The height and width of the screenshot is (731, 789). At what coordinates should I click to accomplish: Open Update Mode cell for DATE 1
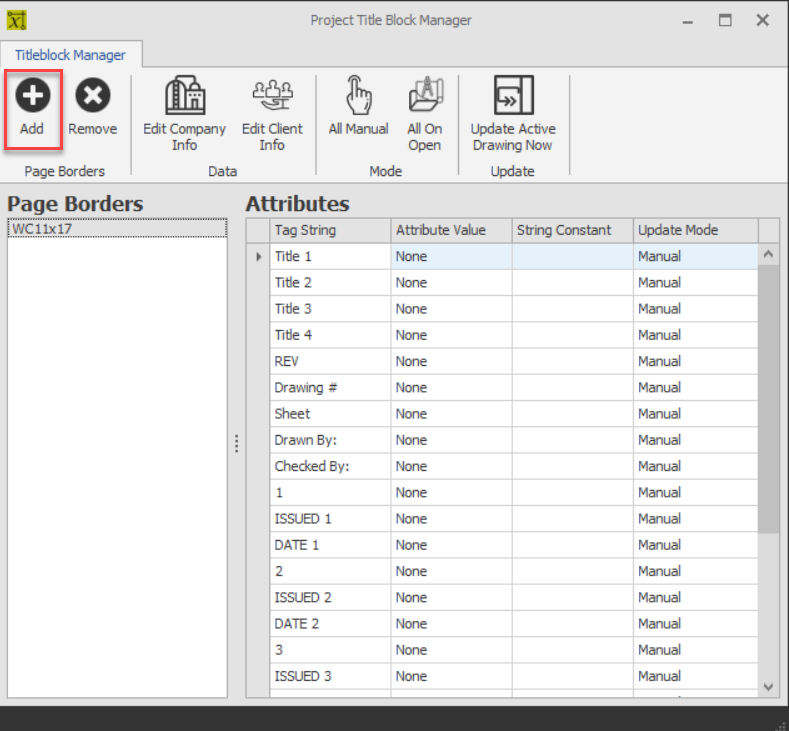coord(696,545)
